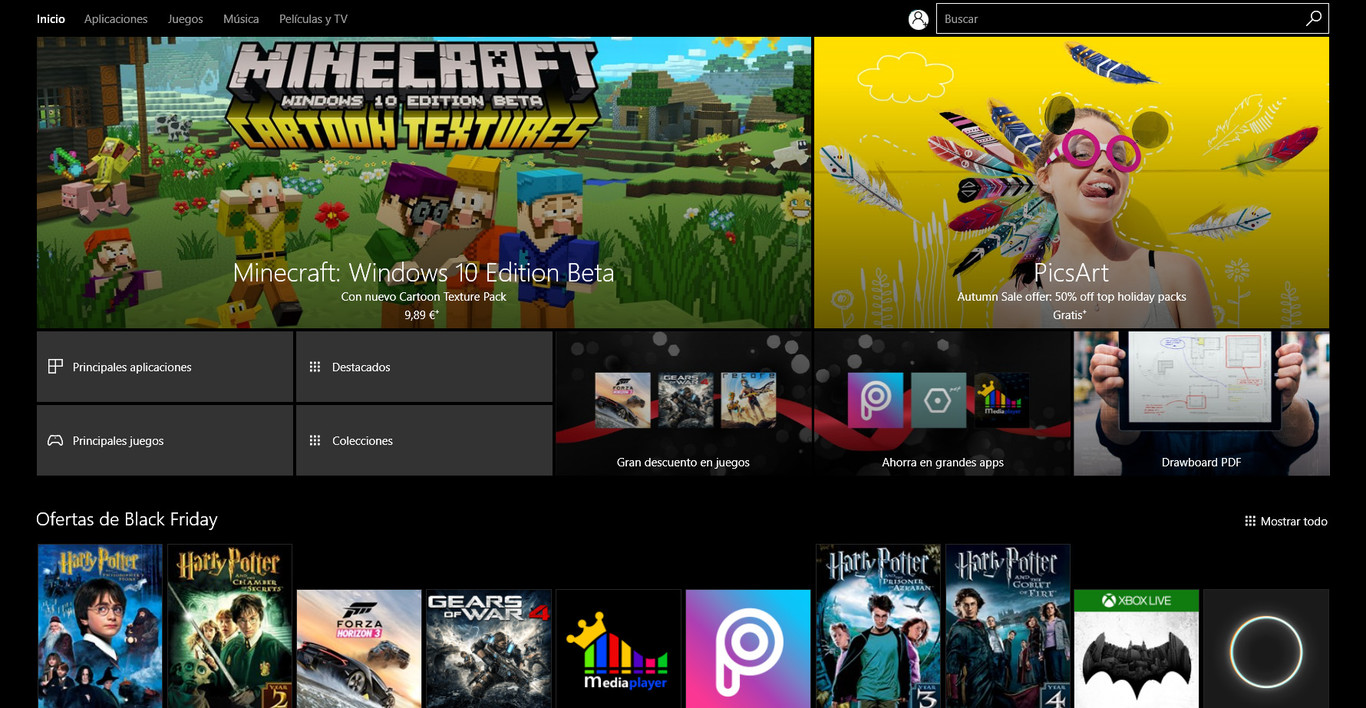Open the Películas y TV section

[313, 18]
